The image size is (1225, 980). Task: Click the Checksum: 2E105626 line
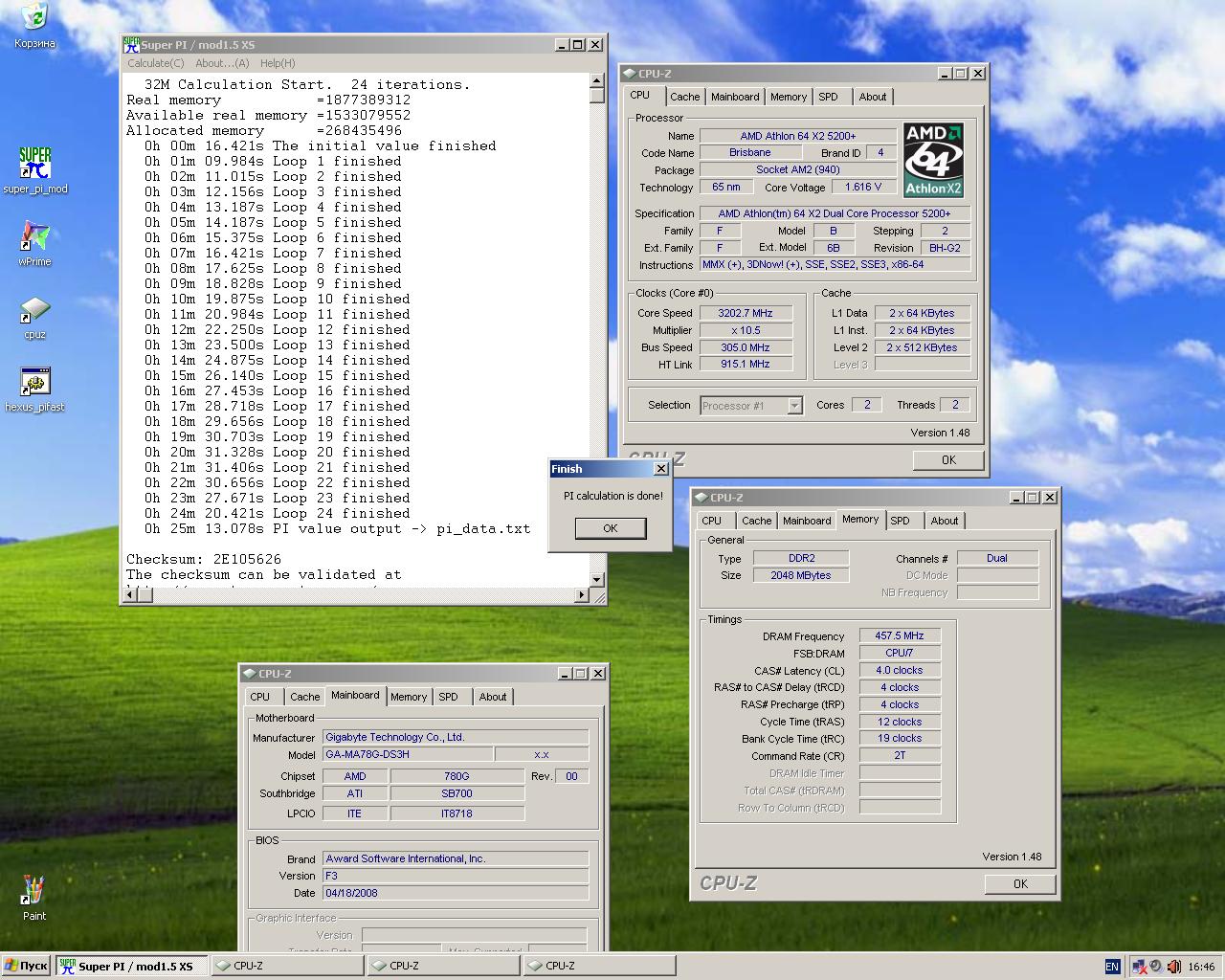(204, 559)
